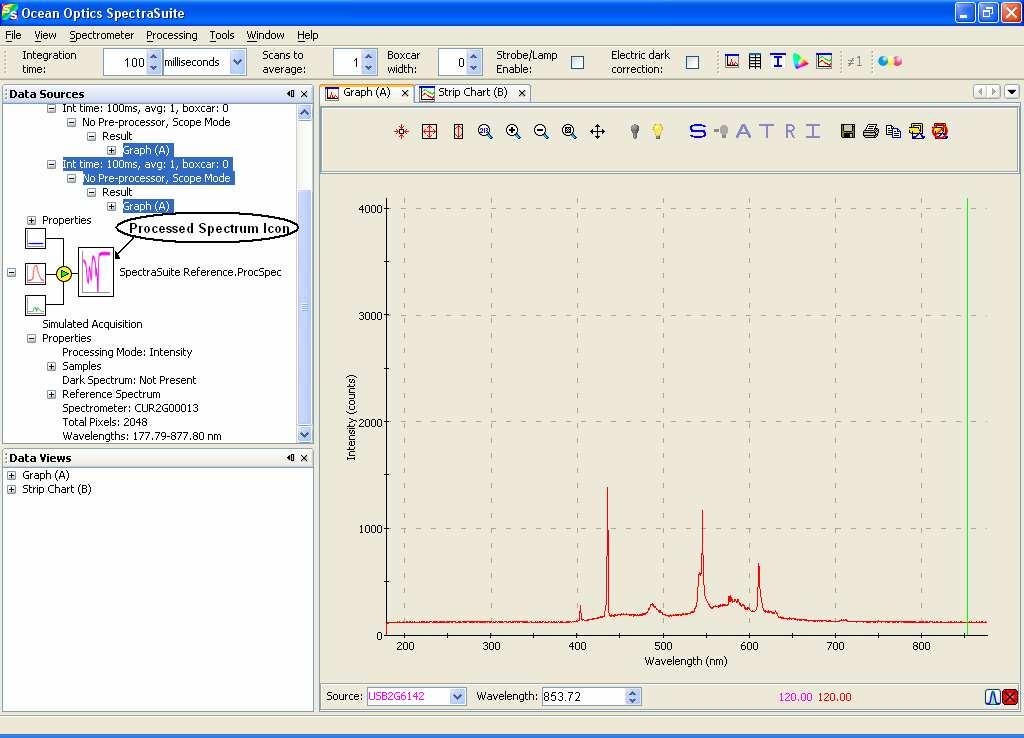The height and width of the screenshot is (738, 1024).
Task: Click the Processed Spectrum pink thumbnail
Action: [96, 272]
